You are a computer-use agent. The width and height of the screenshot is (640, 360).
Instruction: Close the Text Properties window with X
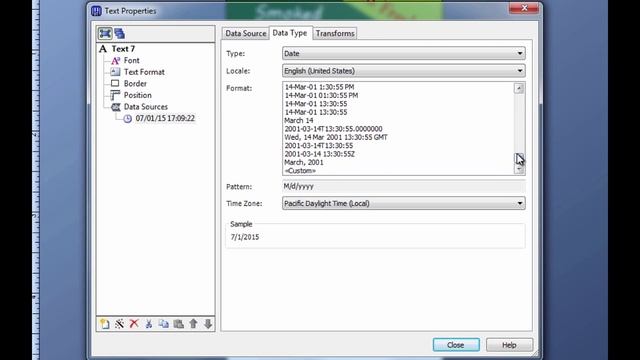(x=524, y=8)
